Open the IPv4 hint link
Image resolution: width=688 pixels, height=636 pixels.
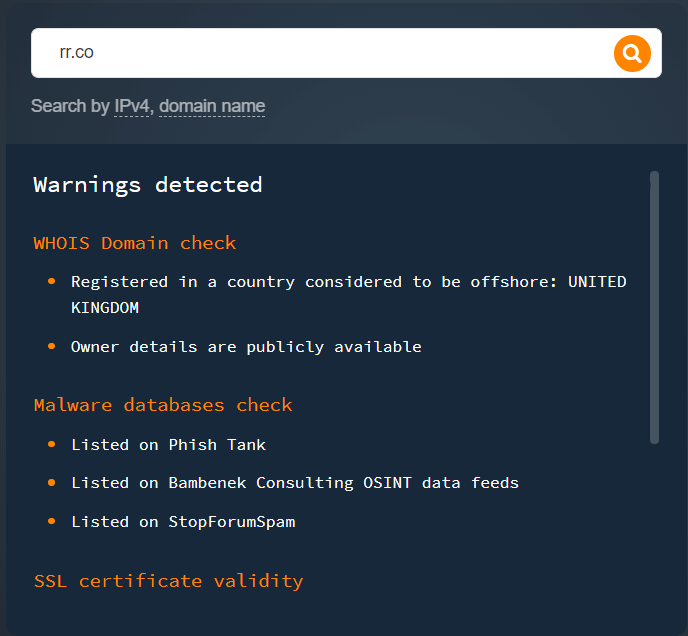(132, 106)
